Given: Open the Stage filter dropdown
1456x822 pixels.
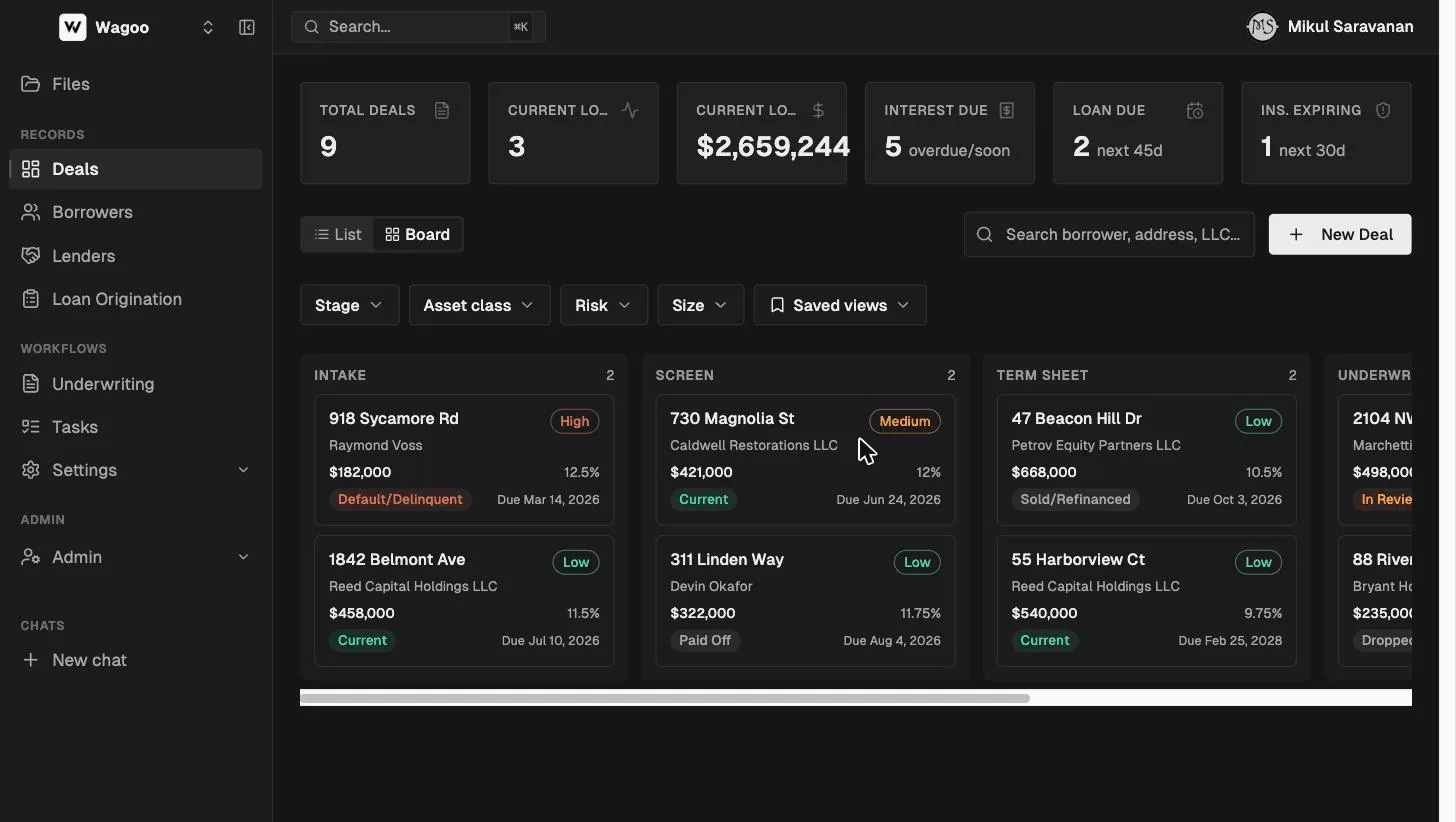Looking at the screenshot, I should pos(349,305).
